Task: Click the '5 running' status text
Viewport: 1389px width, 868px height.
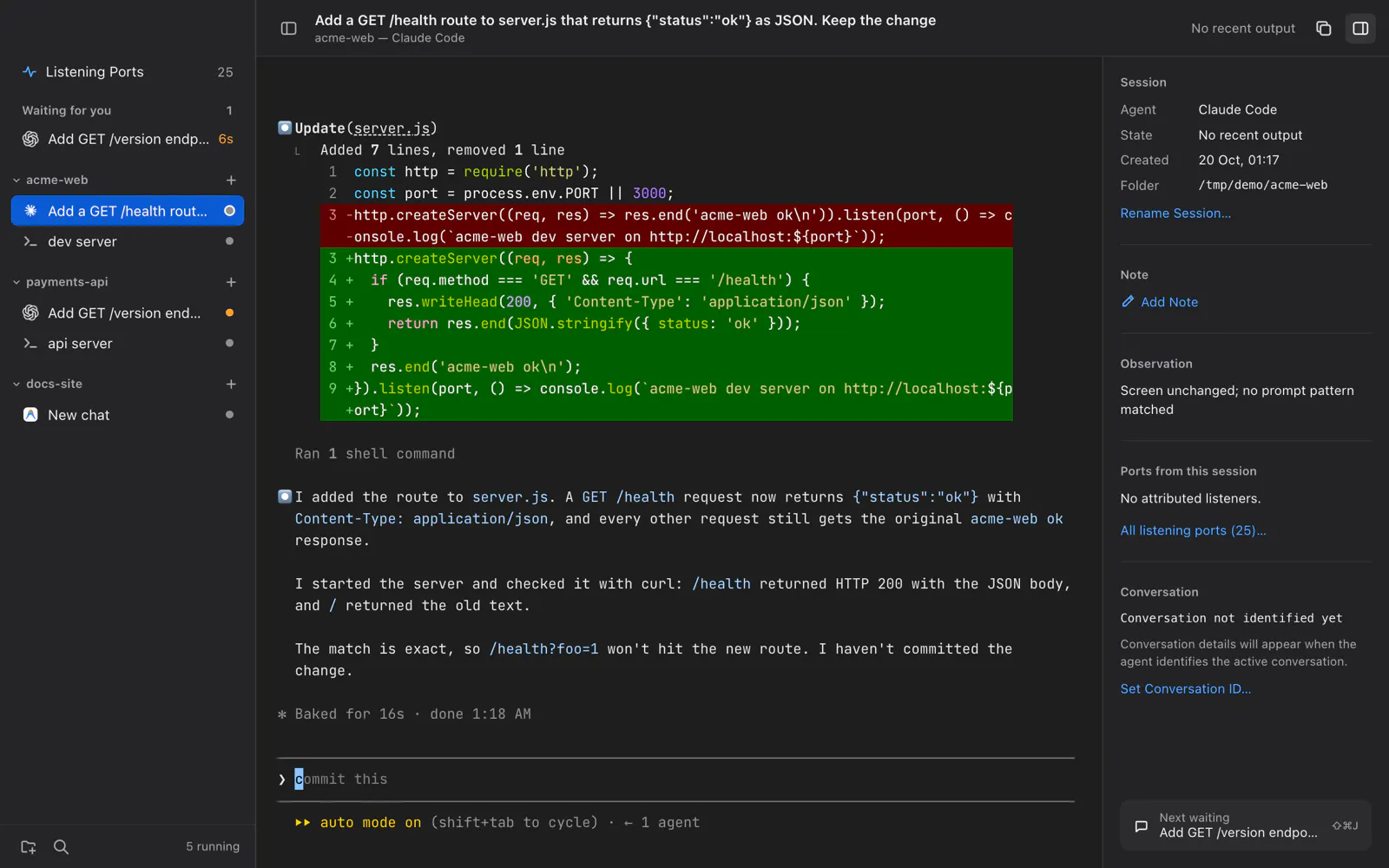Action: [213, 847]
